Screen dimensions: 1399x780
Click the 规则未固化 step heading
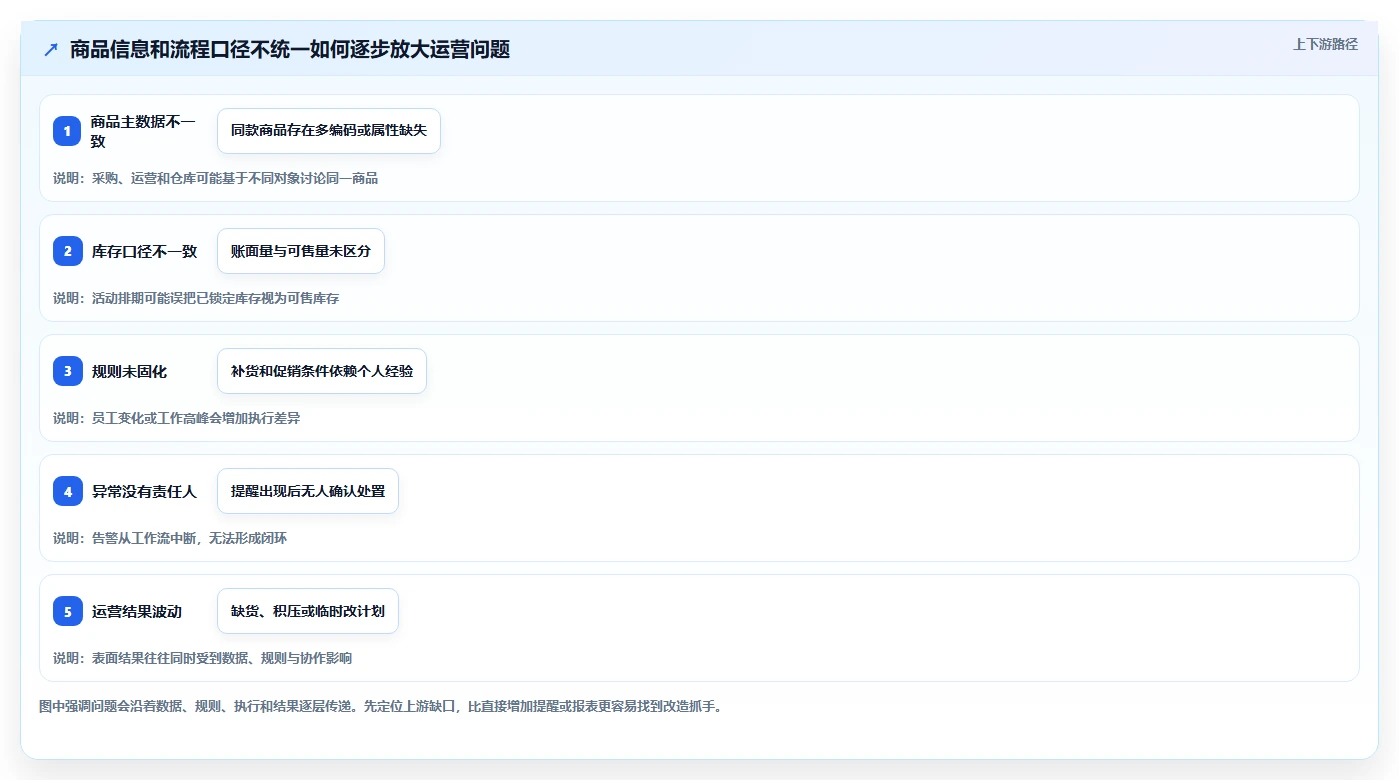pos(129,371)
